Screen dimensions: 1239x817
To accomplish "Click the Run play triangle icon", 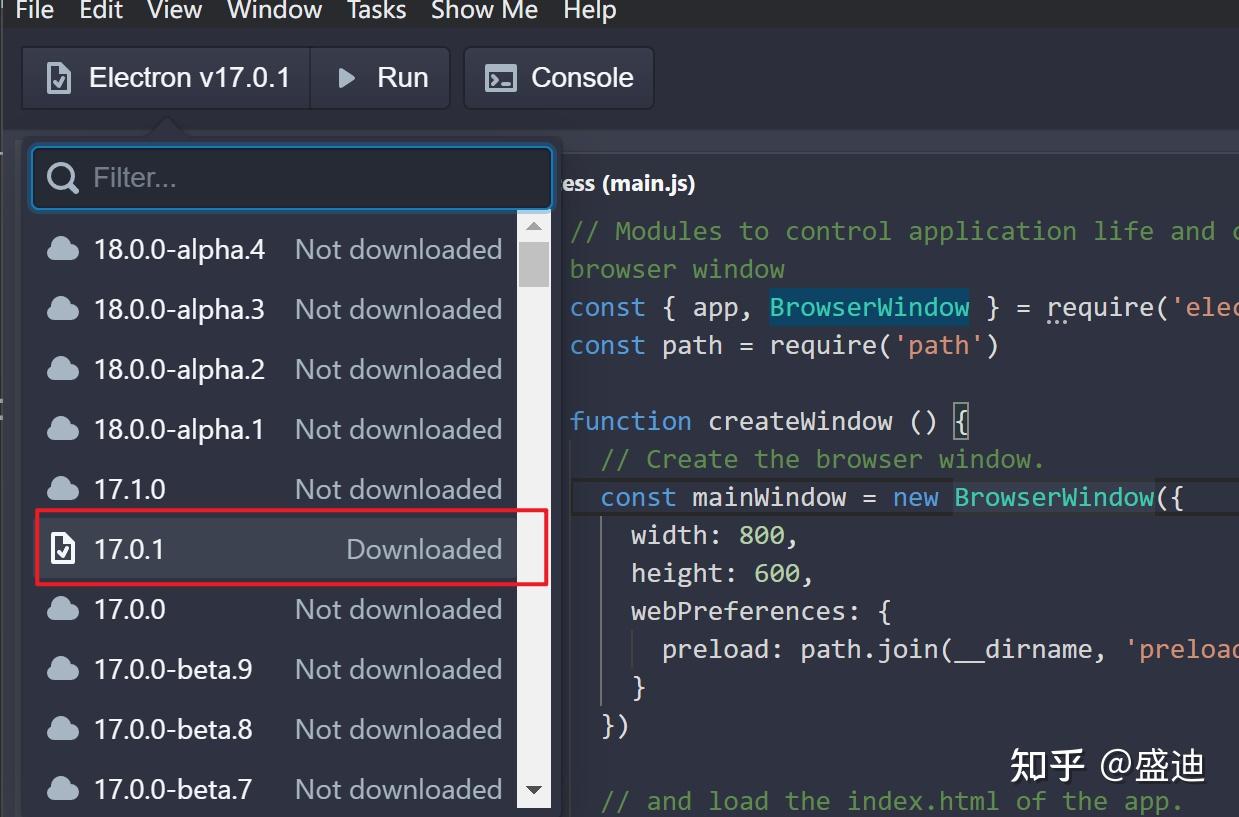I will tap(346, 77).
